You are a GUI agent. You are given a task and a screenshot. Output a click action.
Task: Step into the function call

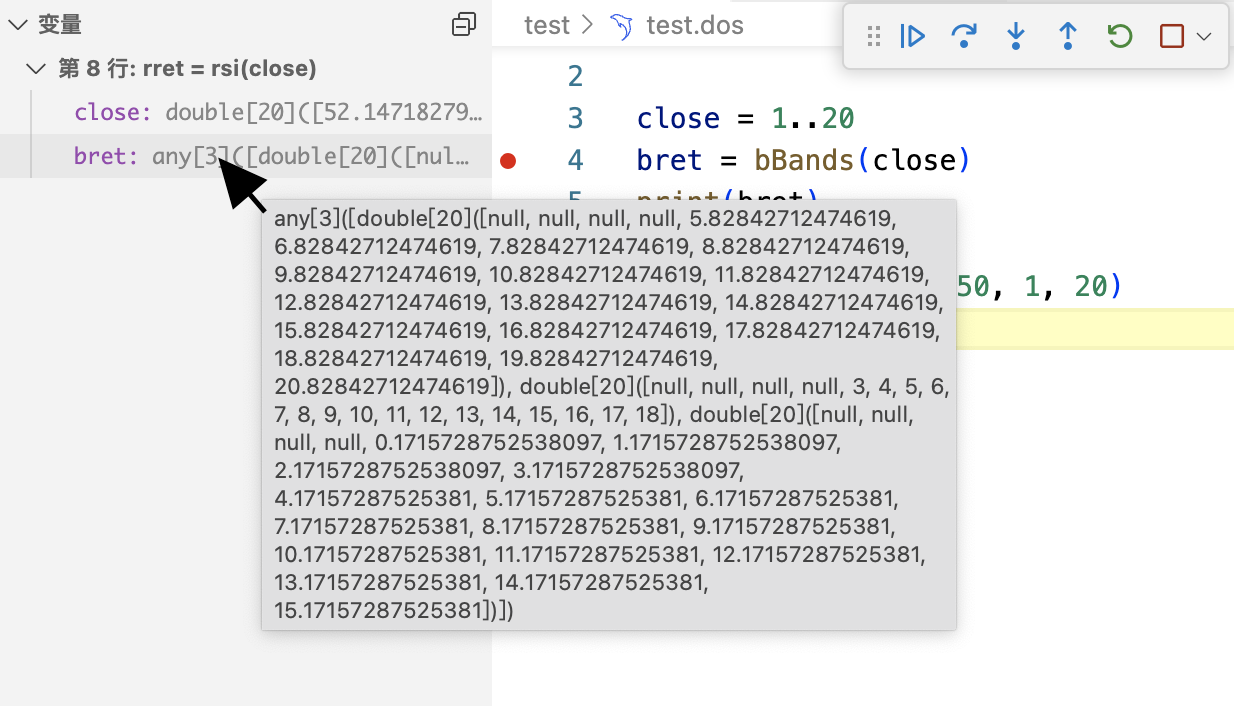click(1016, 37)
